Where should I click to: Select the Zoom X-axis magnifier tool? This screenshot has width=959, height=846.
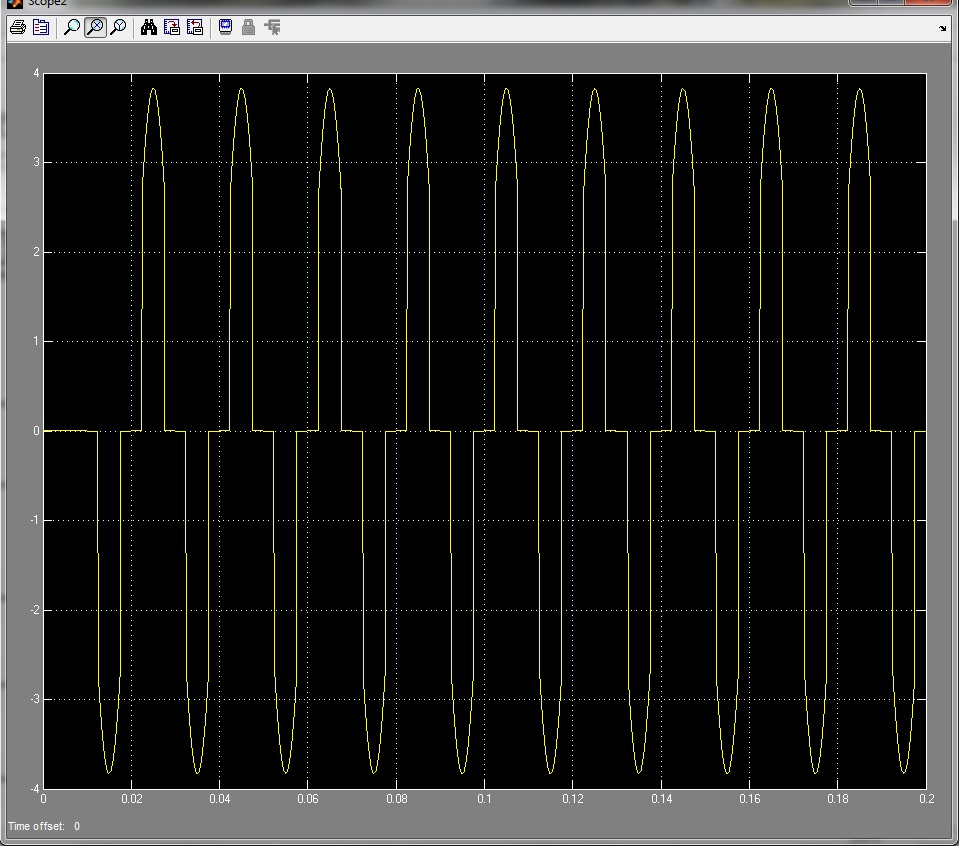(x=95, y=28)
